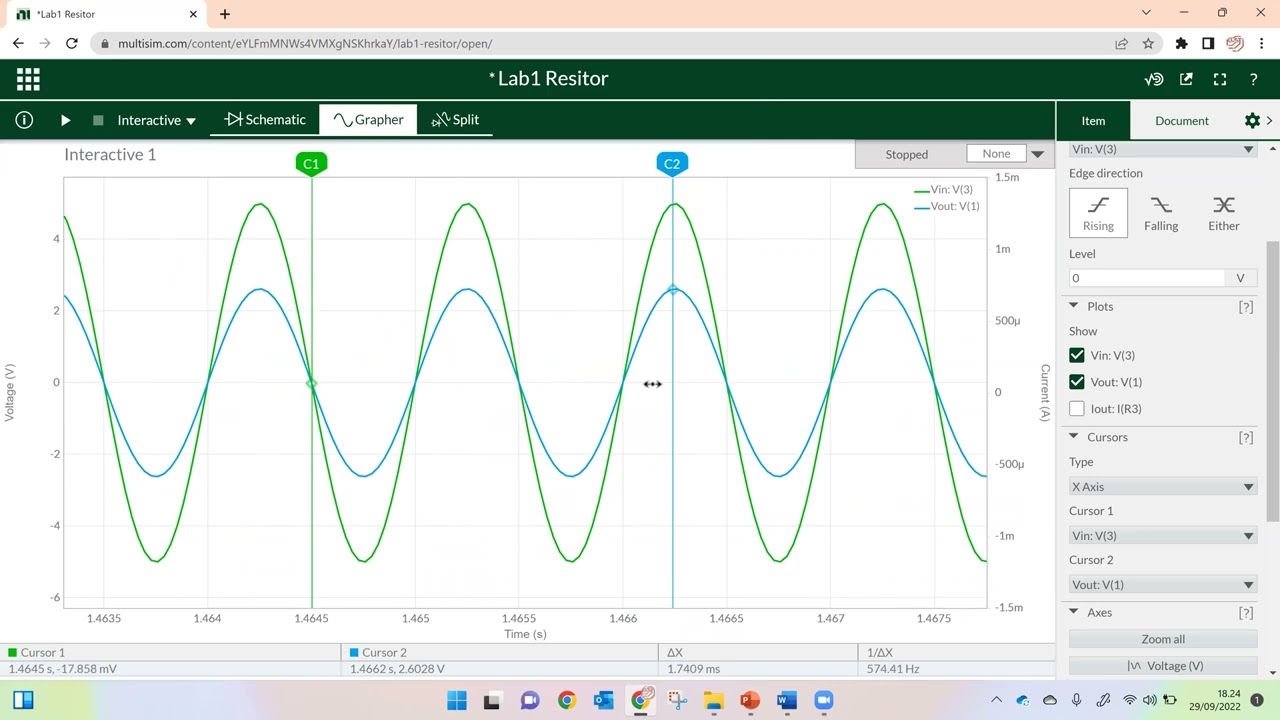Switch to the Grapher view

point(368,119)
